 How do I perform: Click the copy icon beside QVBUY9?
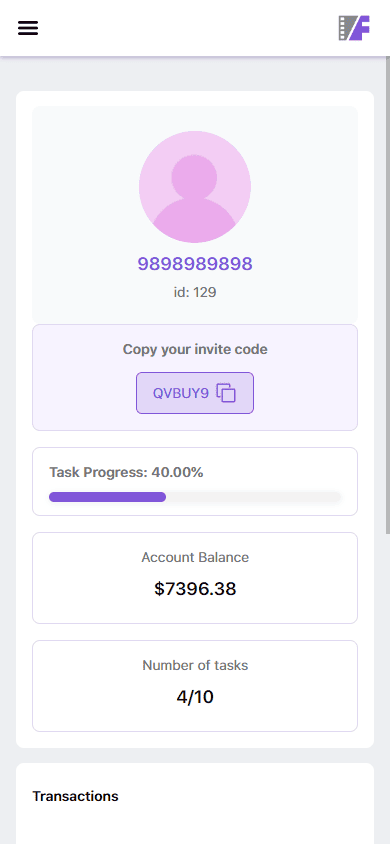click(226, 392)
